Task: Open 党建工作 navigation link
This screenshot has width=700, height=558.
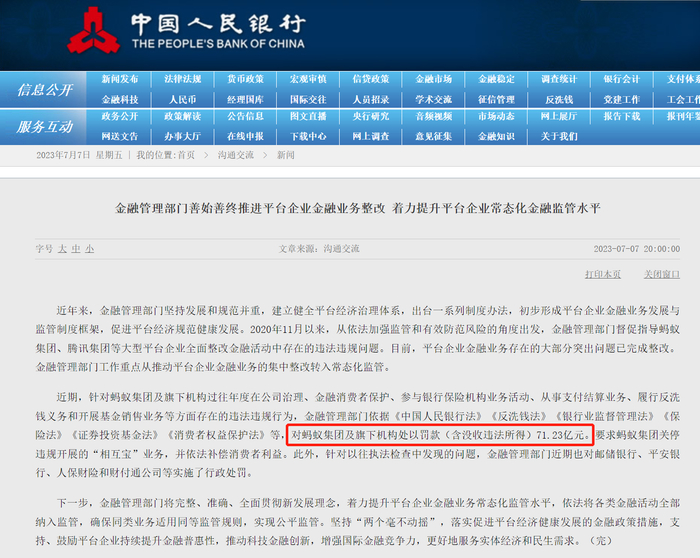Action: click(x=622, y=100)
